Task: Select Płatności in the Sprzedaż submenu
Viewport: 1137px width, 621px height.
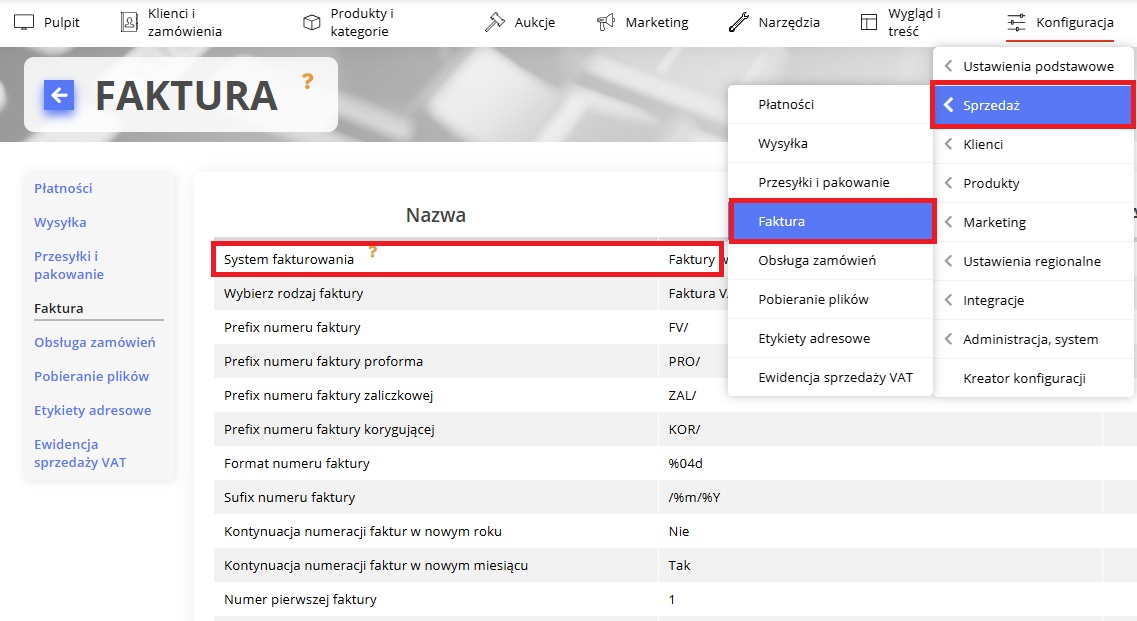Action: click(830, 104)
